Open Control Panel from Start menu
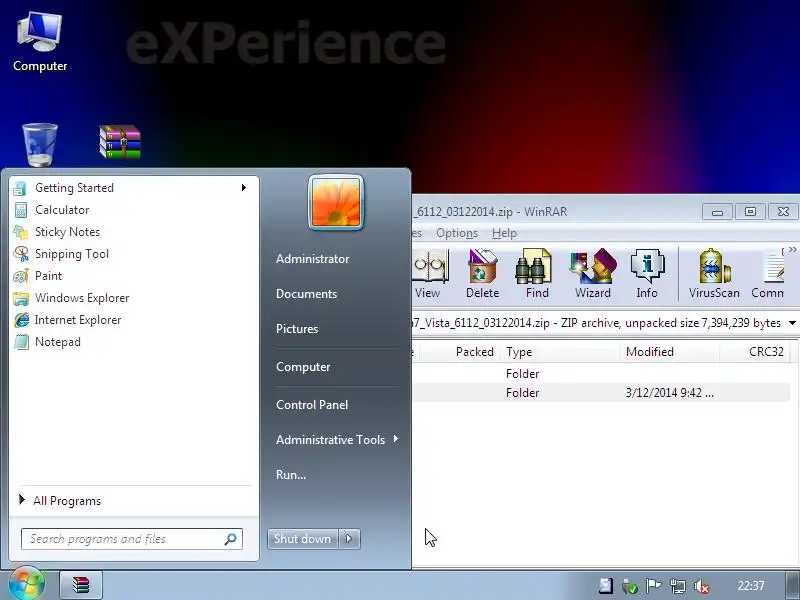 (312, 405)
